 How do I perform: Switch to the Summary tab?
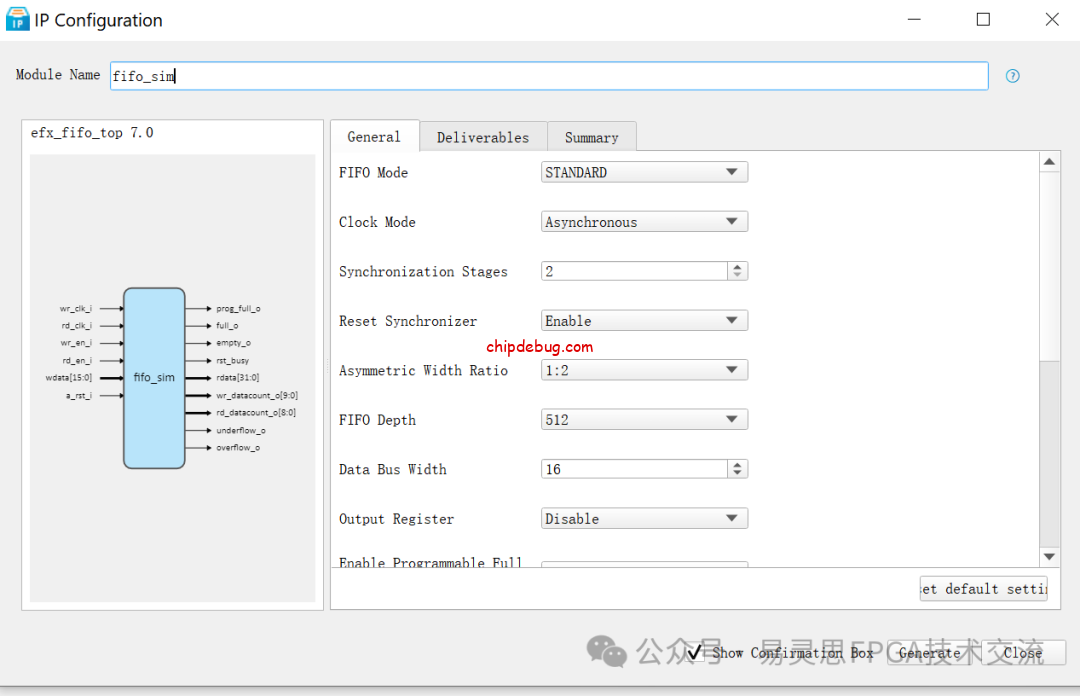pos(591,136)
